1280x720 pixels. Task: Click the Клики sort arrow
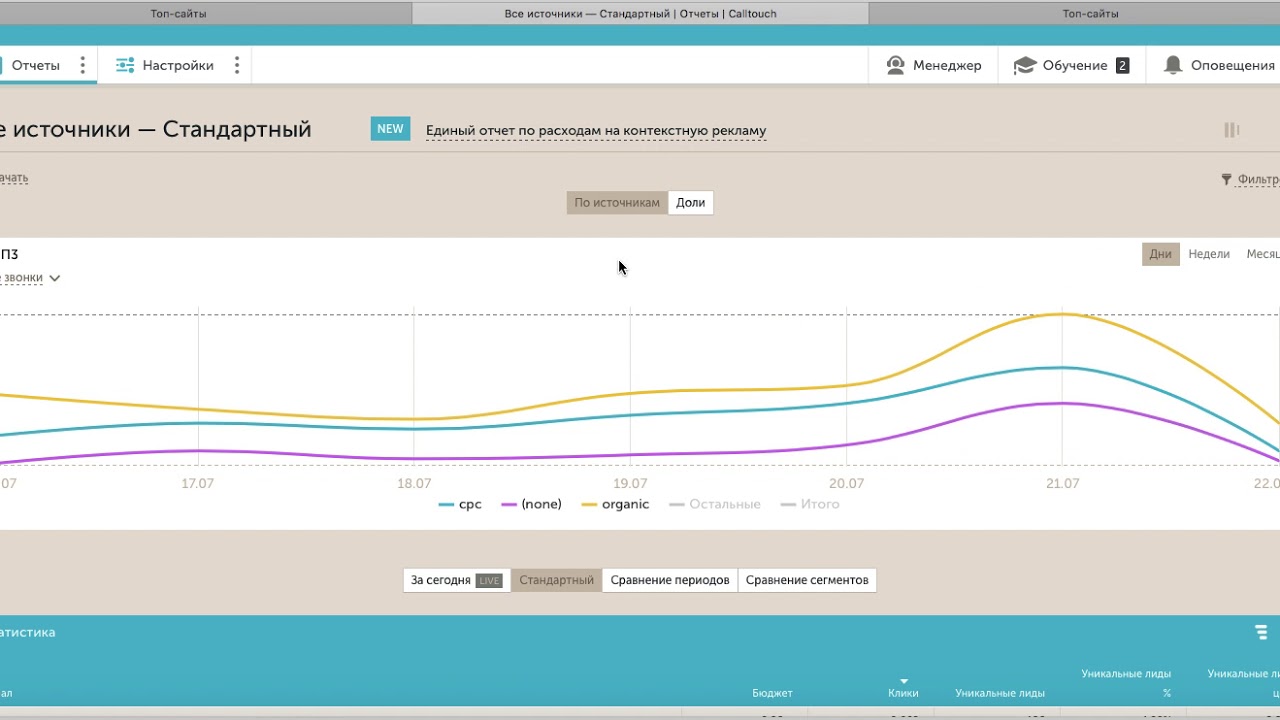point(904,682)
